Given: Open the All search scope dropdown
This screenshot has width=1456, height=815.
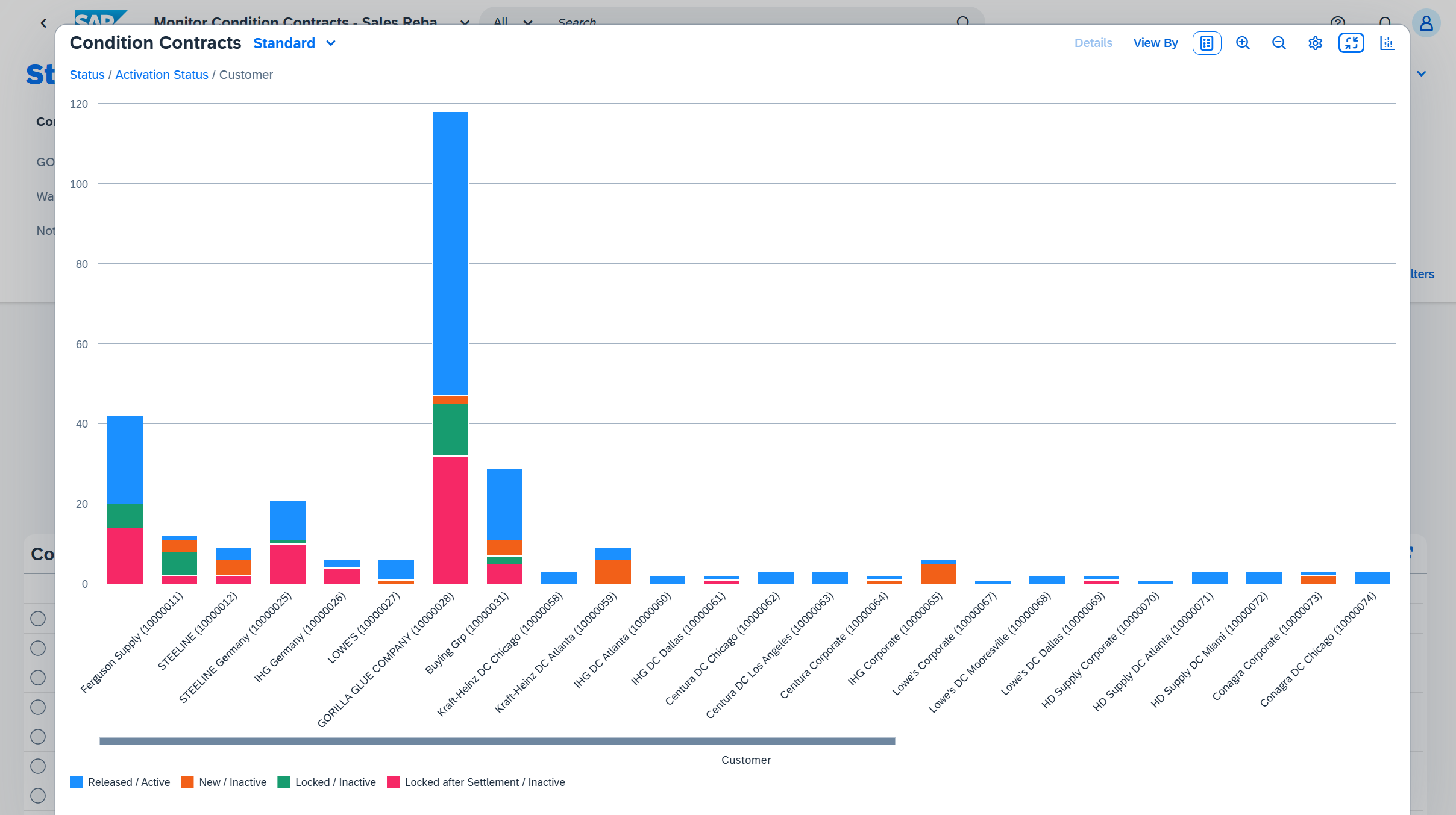Looking at the screenshot, I should tap(513, 22).
